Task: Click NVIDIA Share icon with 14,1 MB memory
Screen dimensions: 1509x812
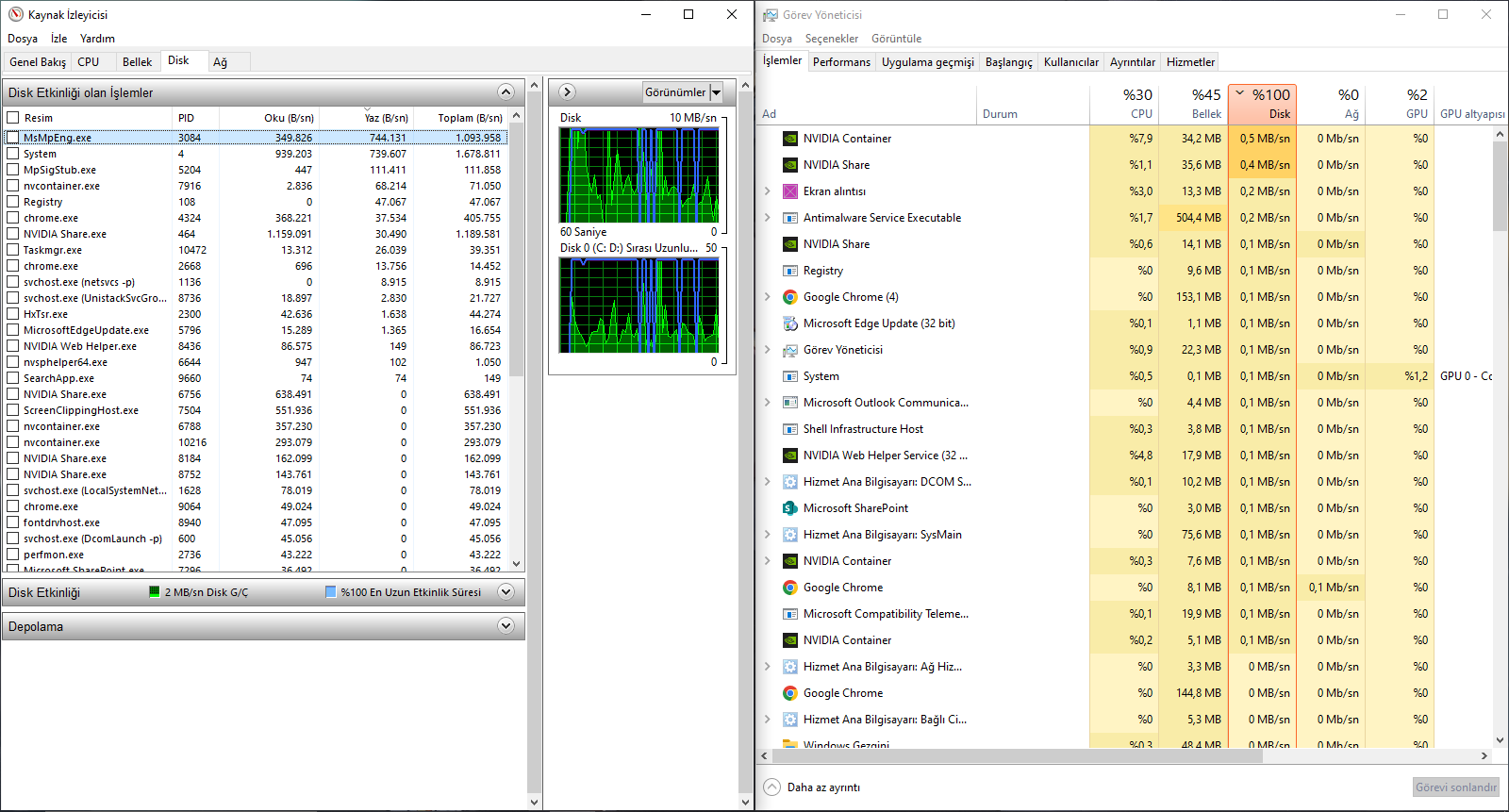Action: pos(790,244)
